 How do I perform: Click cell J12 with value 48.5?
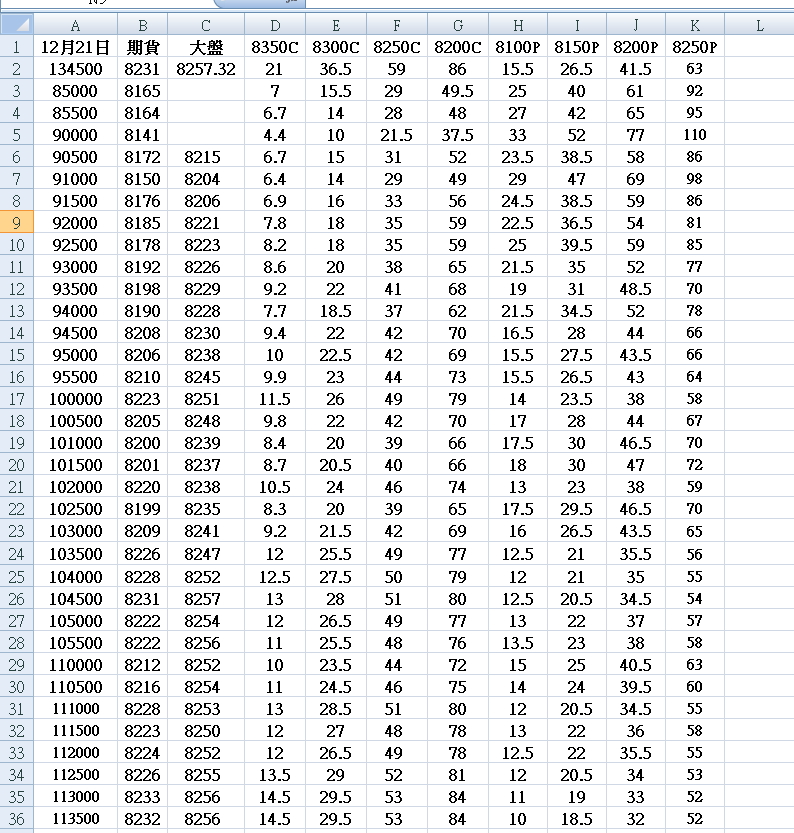pos(636,288)
